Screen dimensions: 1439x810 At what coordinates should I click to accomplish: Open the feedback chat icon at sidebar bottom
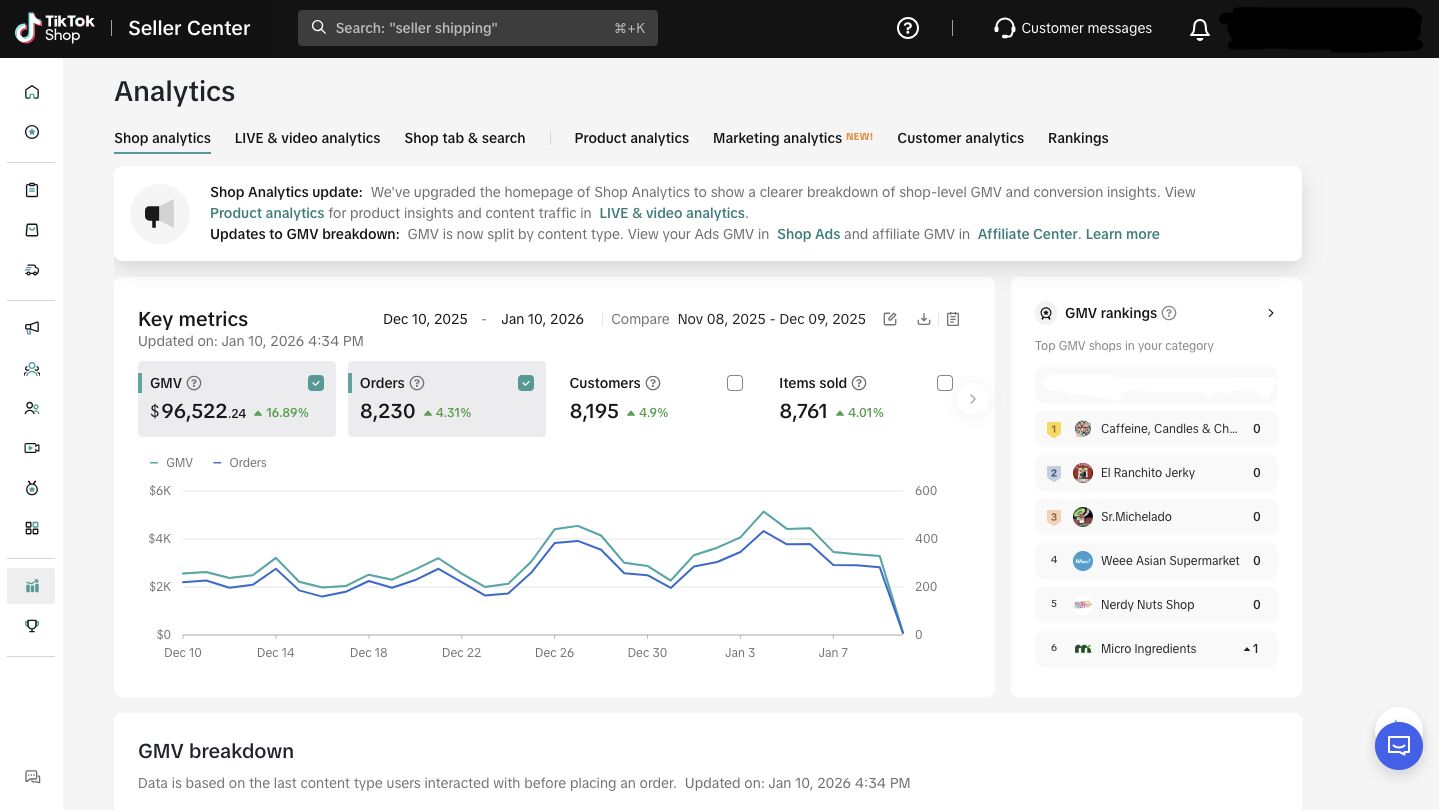32,777
